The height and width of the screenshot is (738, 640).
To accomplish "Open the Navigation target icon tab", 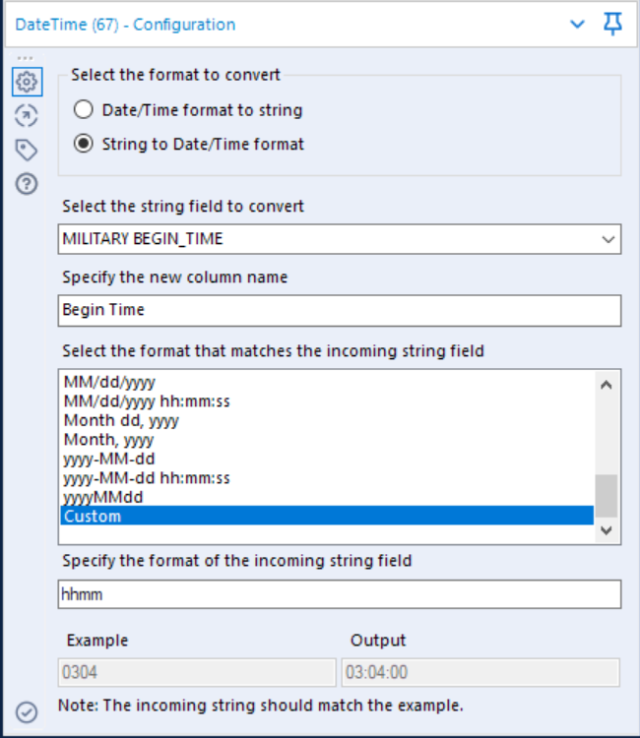I will click(26, 116).
